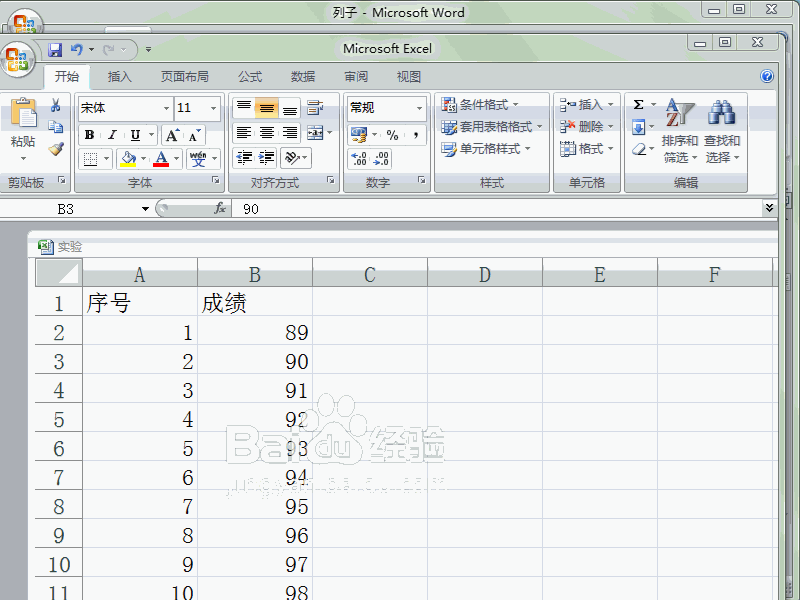Apply percent style to the cell

(392, 135)
